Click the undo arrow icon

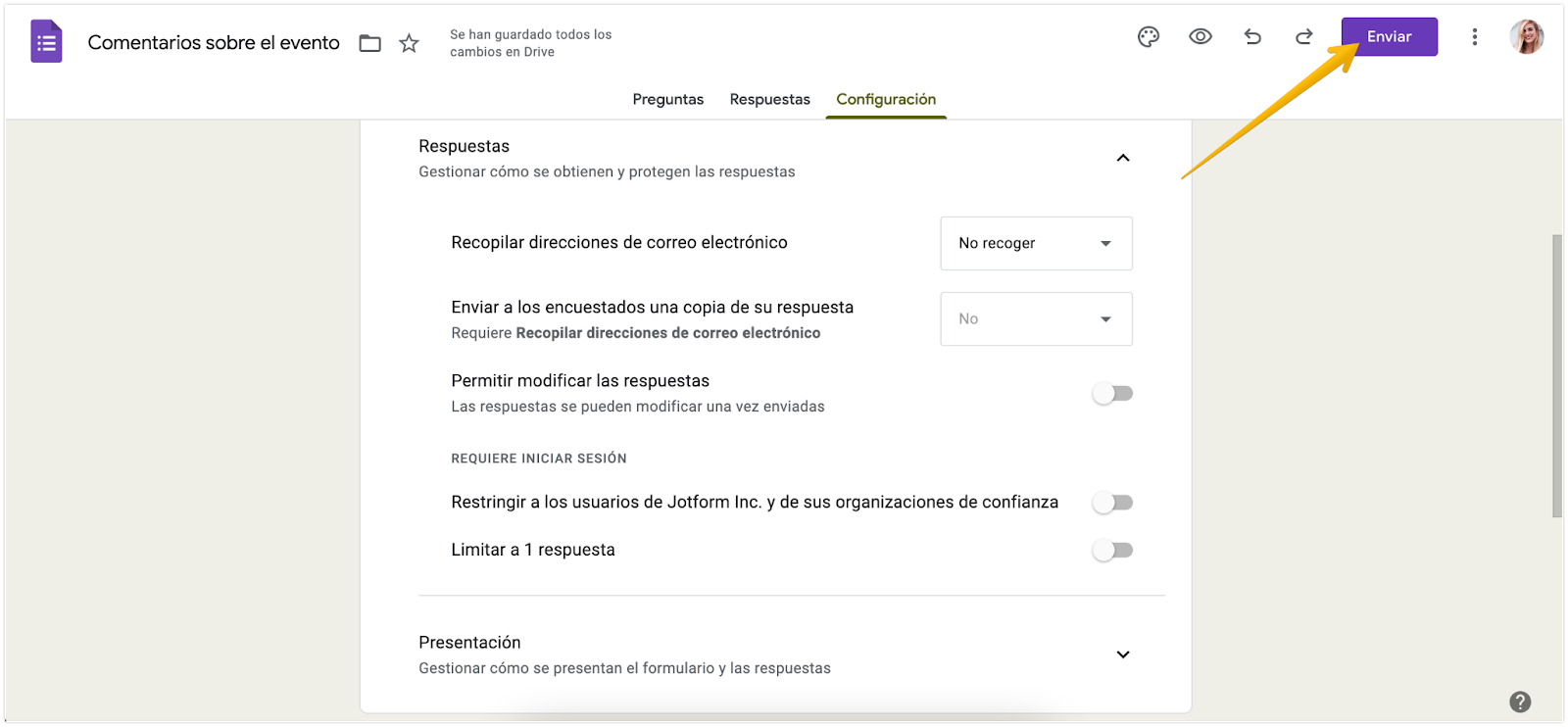[1252, 37]
